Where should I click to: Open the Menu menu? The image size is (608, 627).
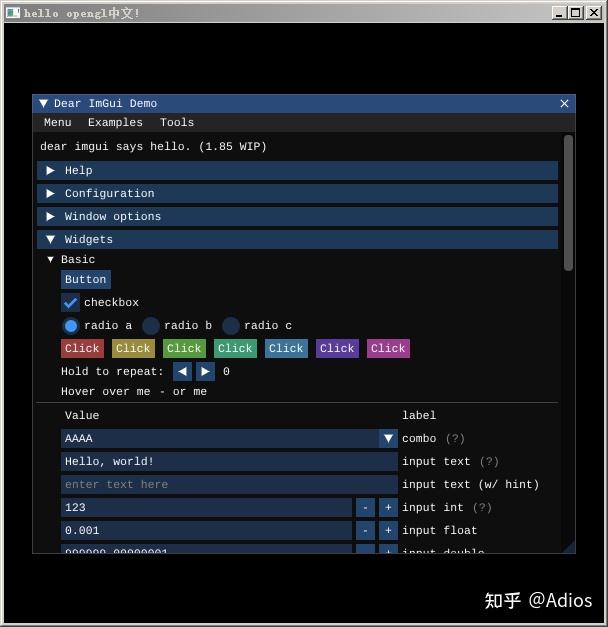pos(58,122)
